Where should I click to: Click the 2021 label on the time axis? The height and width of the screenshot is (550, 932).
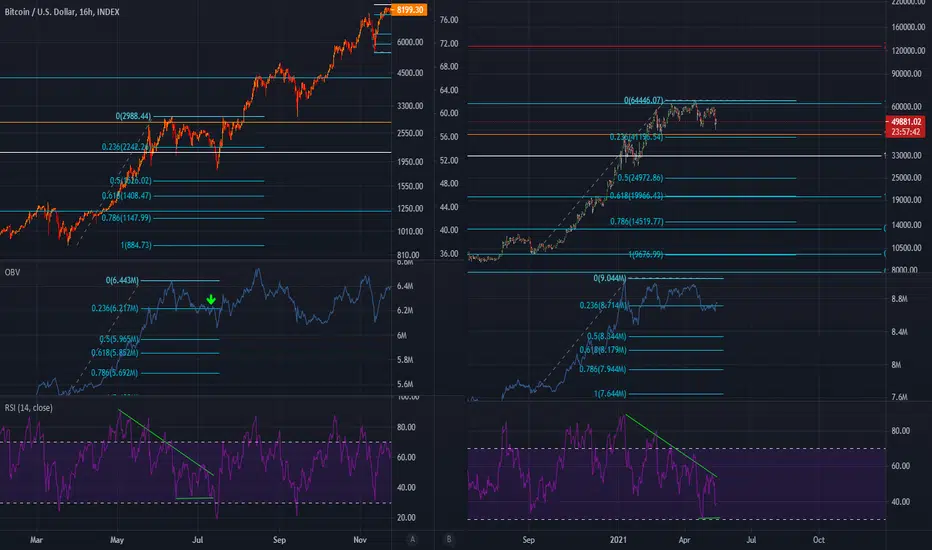[x=619, y=540]
